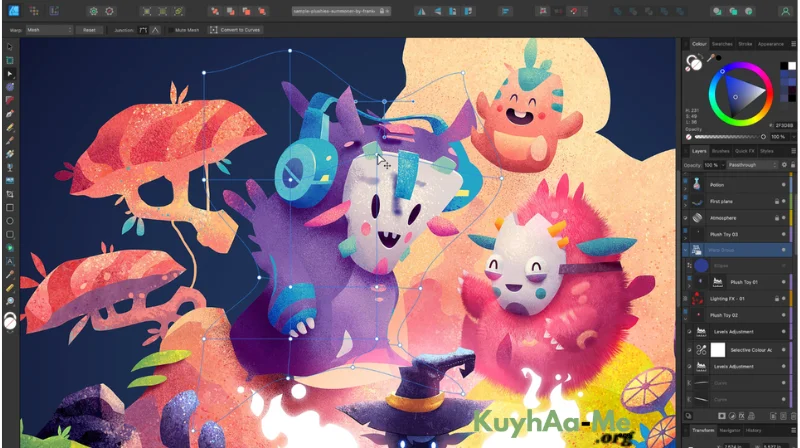Select the Crop tool
Viewport: 800px width, 448px height.
point(10,194)
